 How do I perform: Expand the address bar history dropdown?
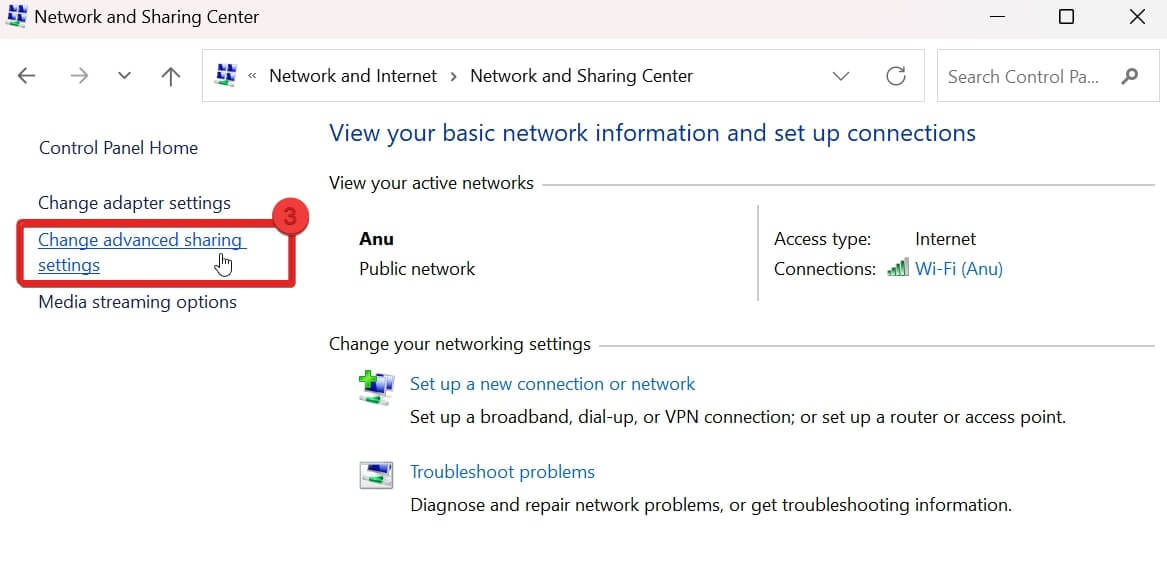click(841, 76)
